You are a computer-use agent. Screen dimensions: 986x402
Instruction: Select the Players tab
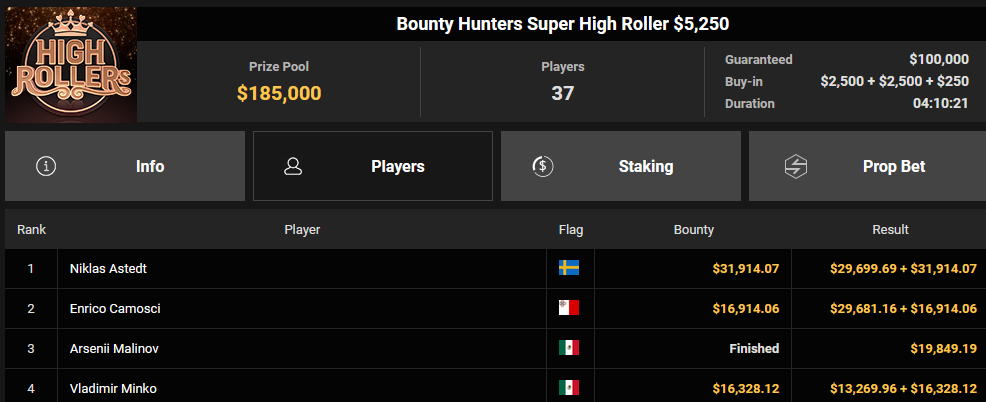(x=373, y=166)
